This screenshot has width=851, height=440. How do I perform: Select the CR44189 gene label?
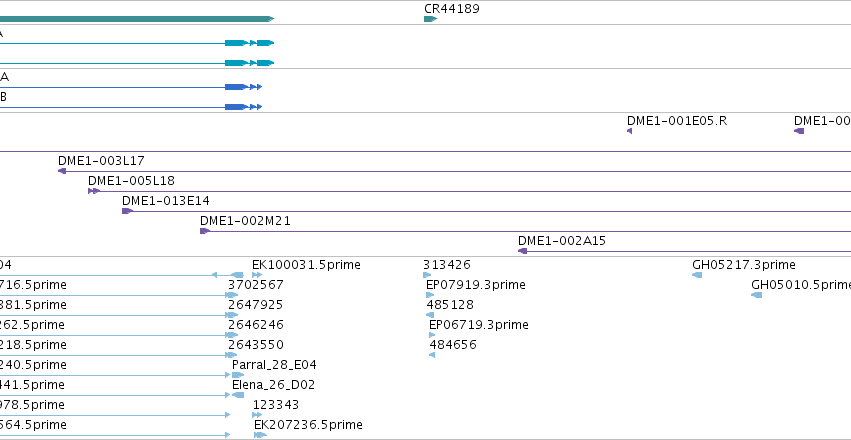tap(452, 9)
